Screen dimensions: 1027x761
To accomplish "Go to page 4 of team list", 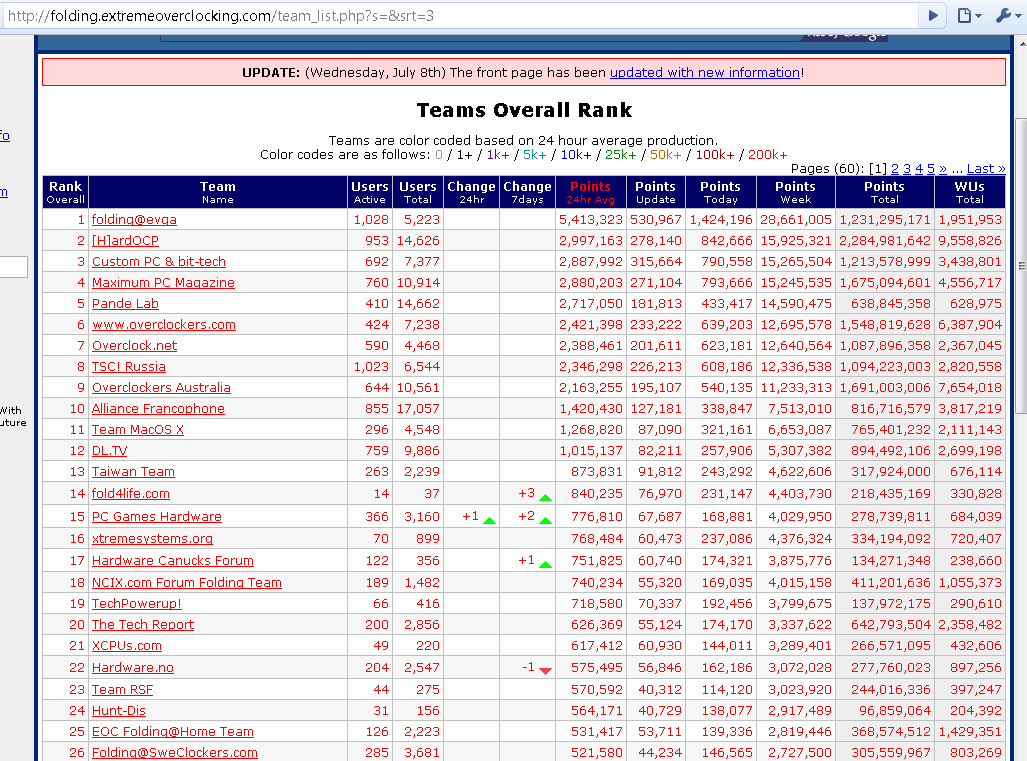I will click(x=919, y=169).
